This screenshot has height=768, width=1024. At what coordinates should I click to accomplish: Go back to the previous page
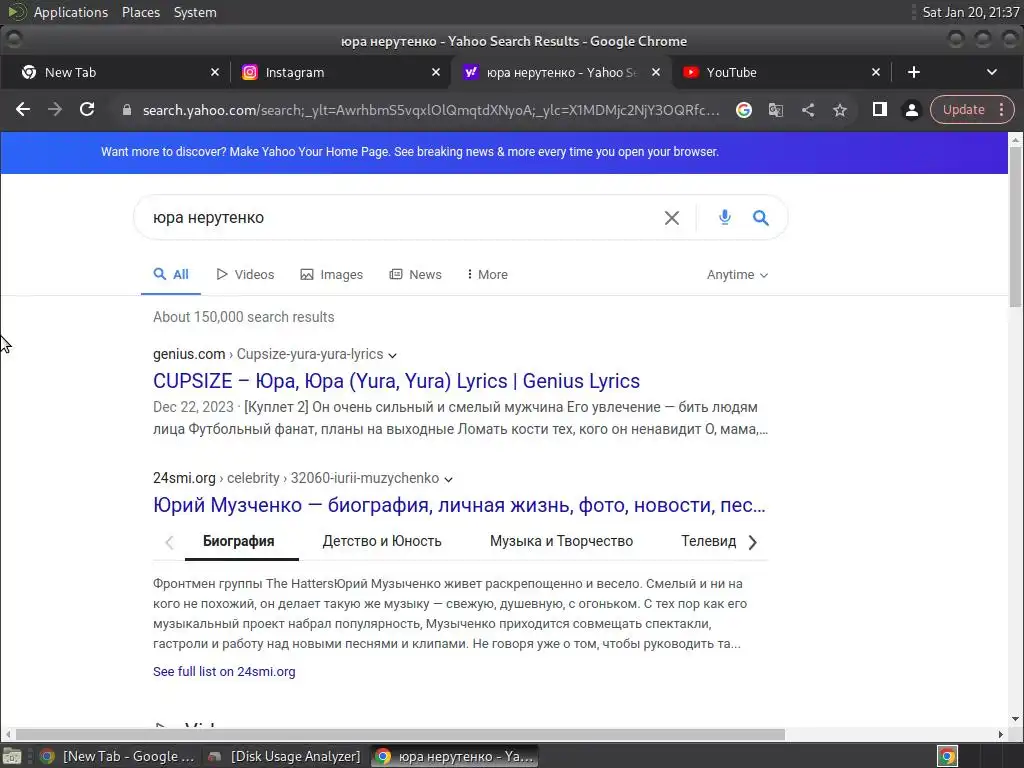point(23,110)
